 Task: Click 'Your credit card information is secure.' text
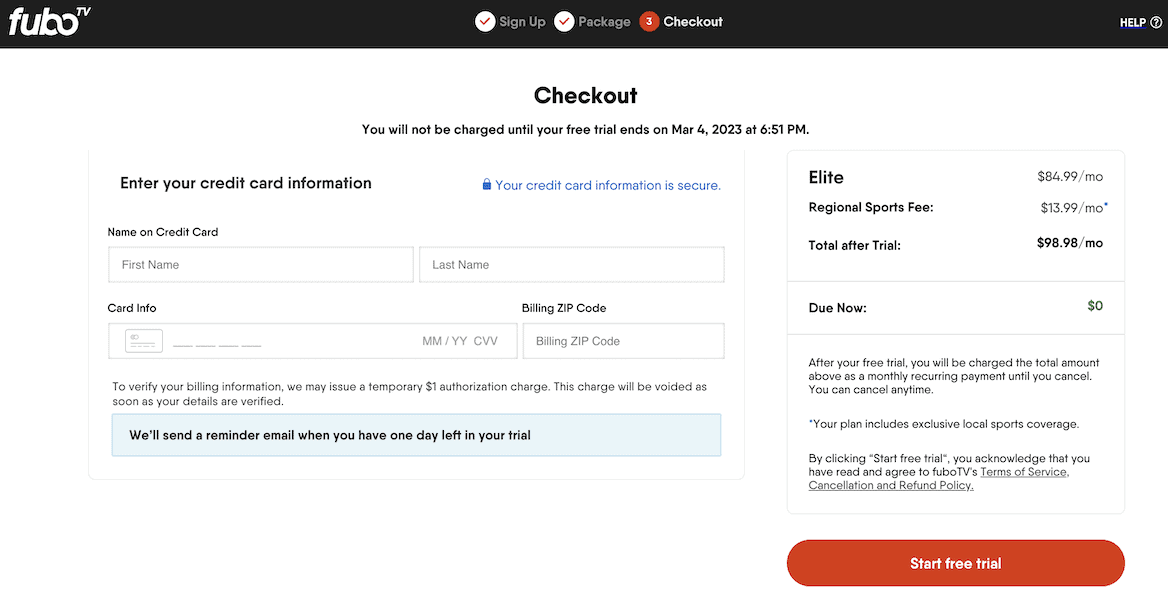[608, 185]
